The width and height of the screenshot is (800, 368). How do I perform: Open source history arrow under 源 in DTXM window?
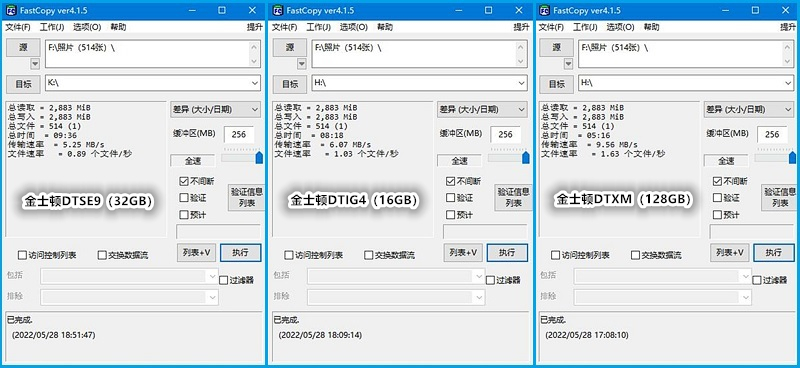click(568, 64)
